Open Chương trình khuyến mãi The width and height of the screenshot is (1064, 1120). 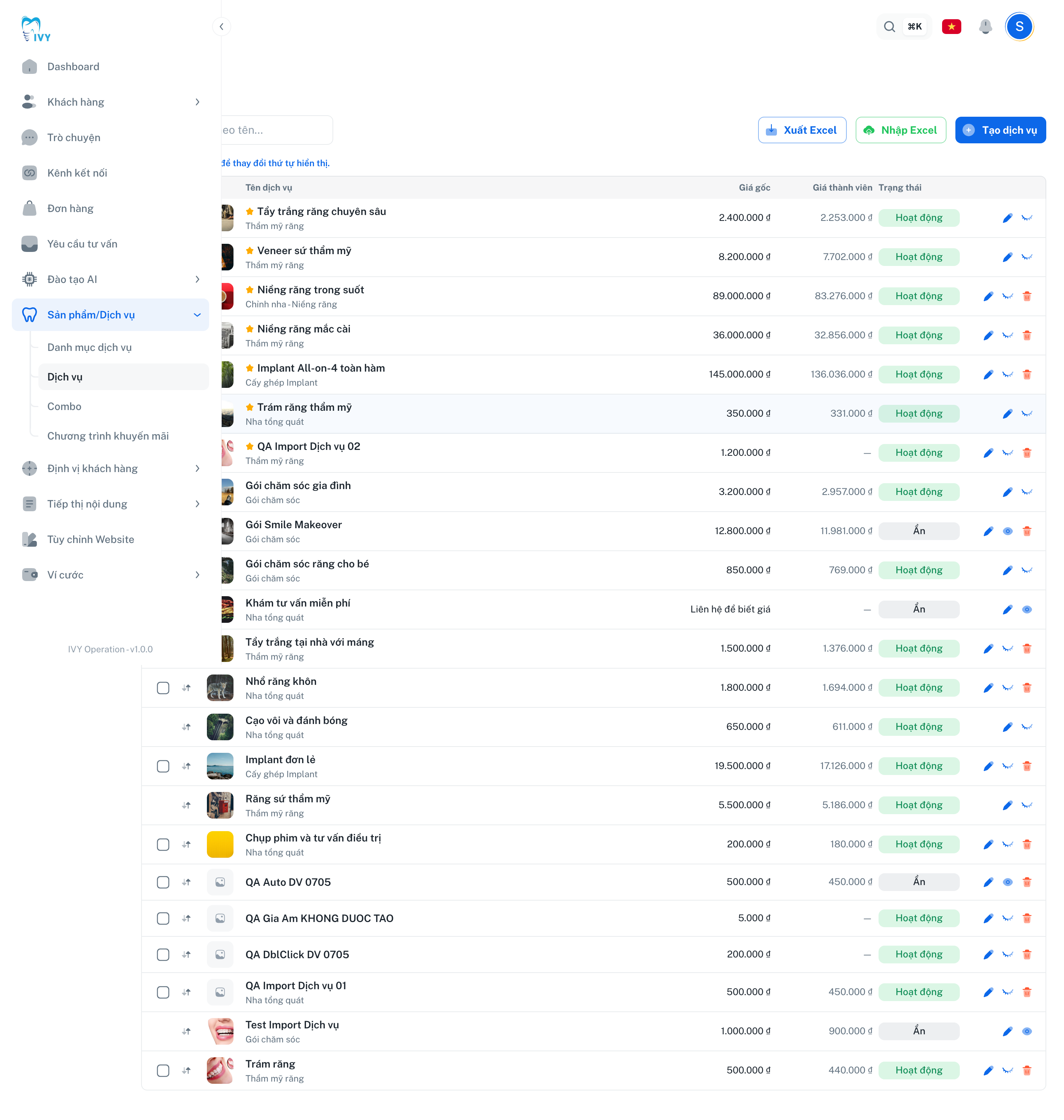point(123,436)
